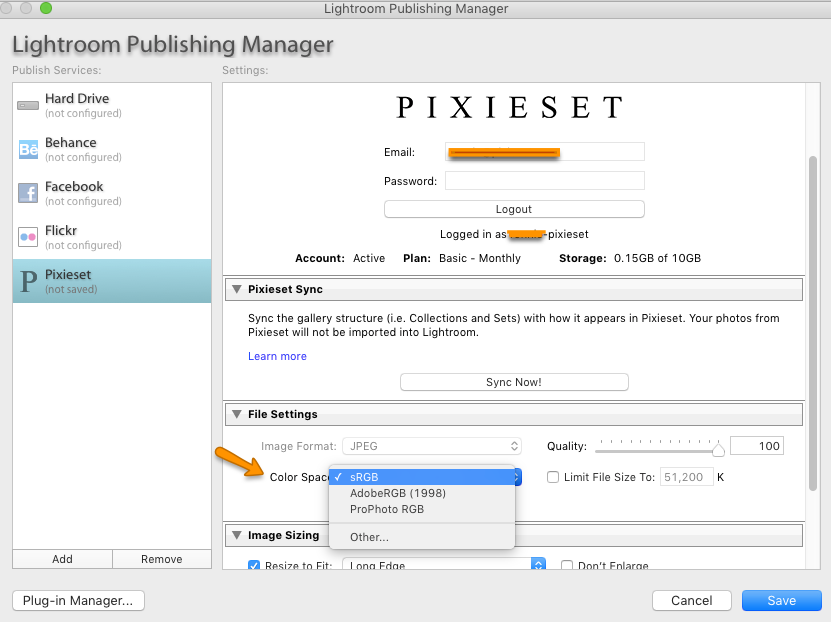Toggle the Resize to Fit checkbox
831x622 pixels.
254,565
